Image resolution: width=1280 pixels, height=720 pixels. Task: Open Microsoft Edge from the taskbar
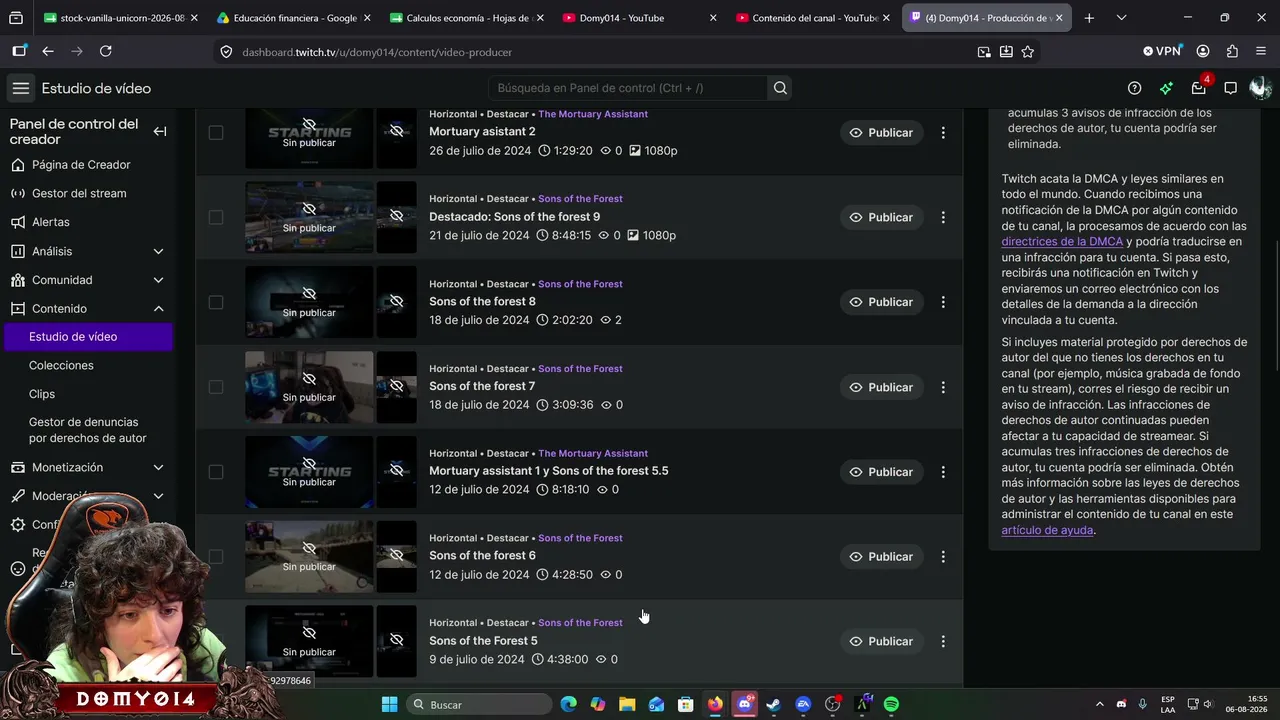(x=569, y=705)
